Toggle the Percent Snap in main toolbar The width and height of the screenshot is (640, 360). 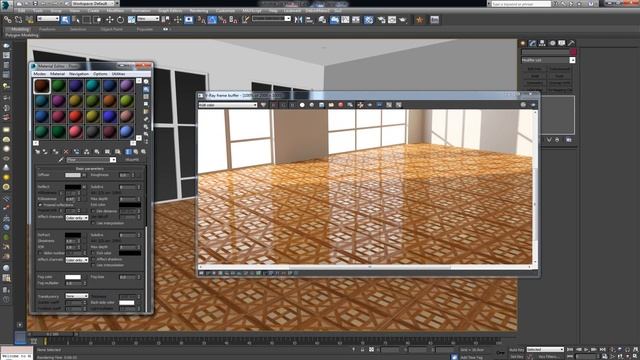(223, 19)
